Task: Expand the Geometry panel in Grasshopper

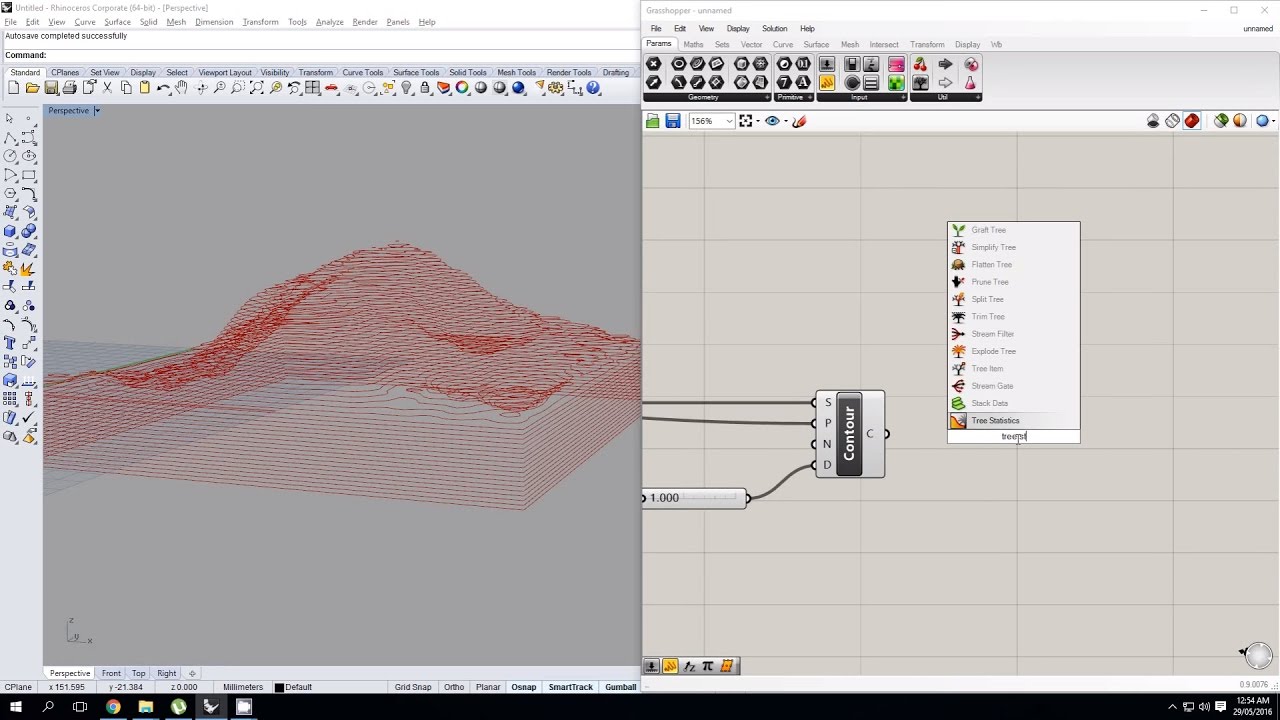Action: point(767,97)
